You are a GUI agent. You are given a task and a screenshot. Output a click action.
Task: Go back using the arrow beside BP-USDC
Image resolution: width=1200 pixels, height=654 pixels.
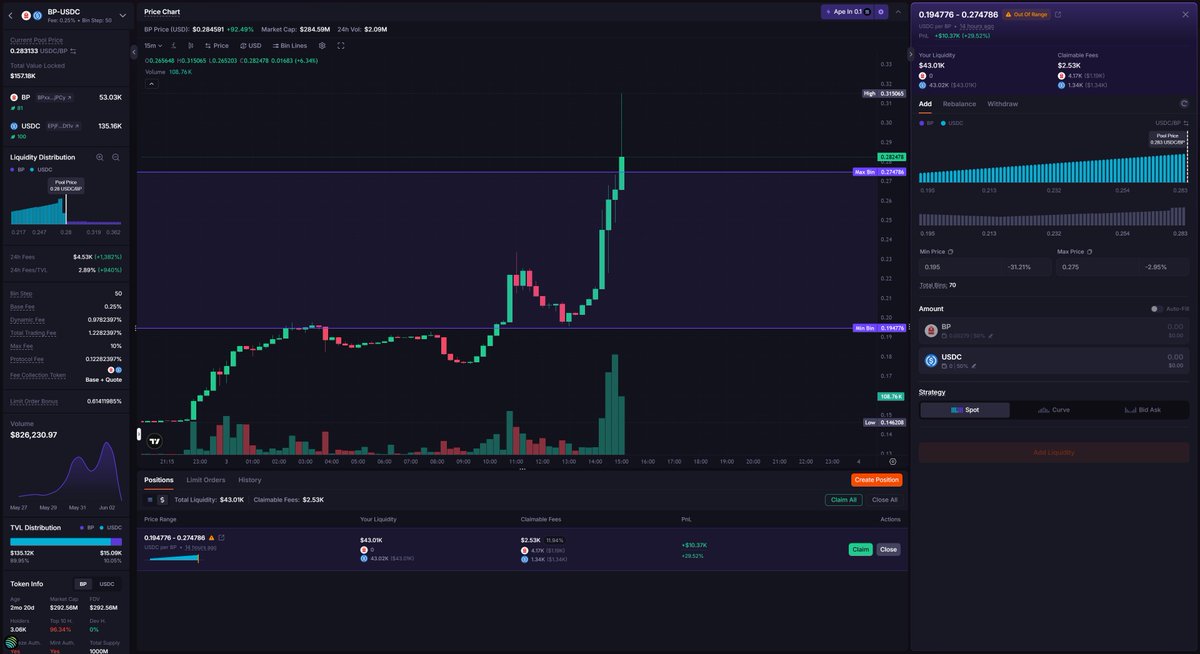tap(10, 15)
